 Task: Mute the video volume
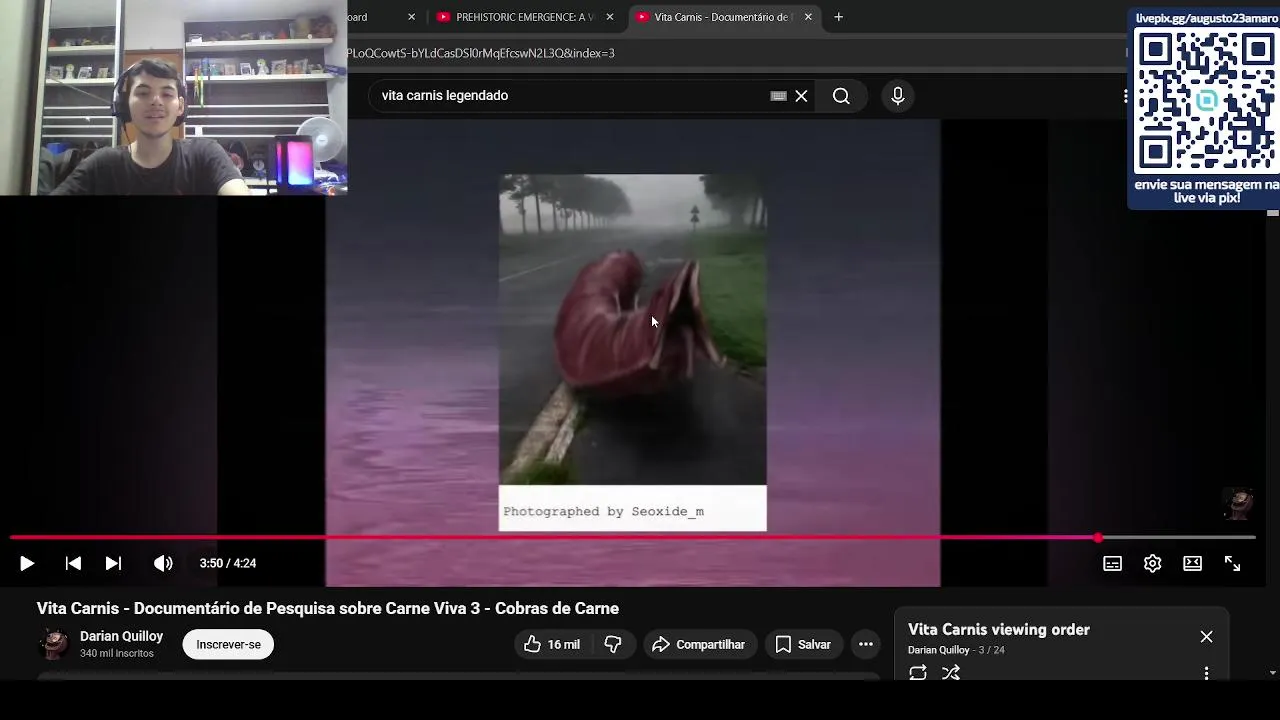[x=163, y=564]
